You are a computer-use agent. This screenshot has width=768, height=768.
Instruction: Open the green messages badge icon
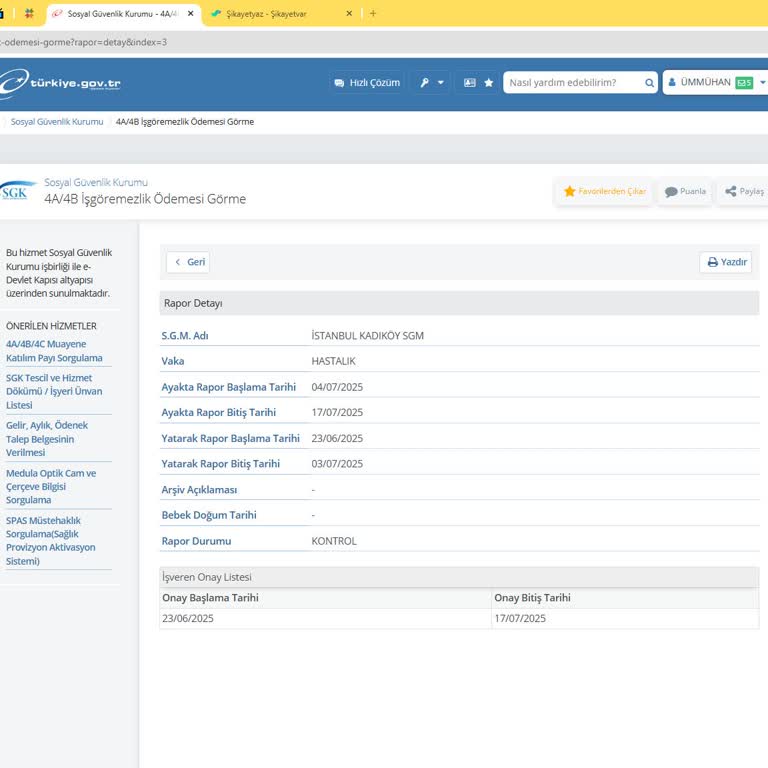coord(744,83)
